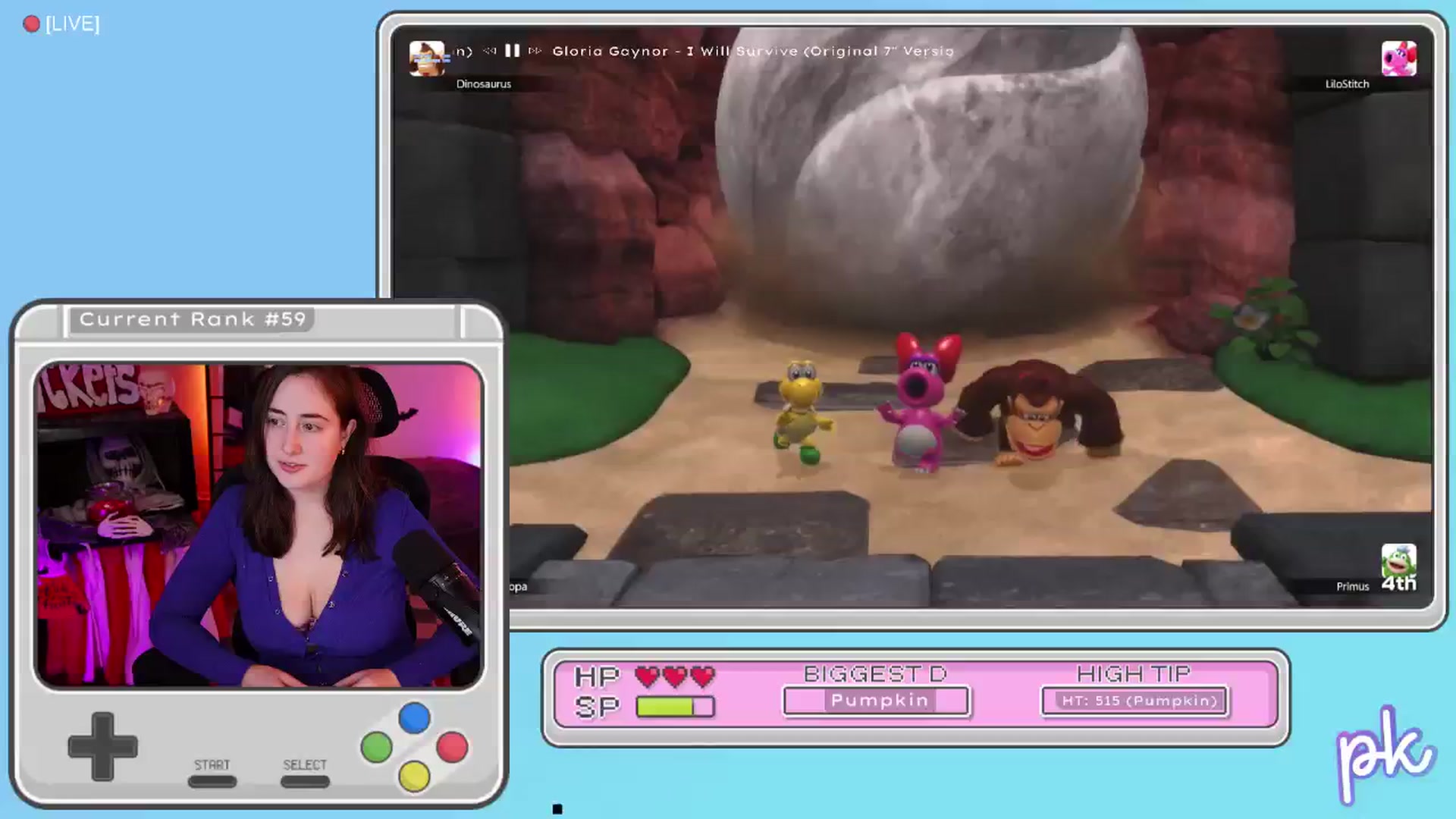This screenshot has height=819, width=1456.
Task: Click the green round controller button
Action: point(376,747)
